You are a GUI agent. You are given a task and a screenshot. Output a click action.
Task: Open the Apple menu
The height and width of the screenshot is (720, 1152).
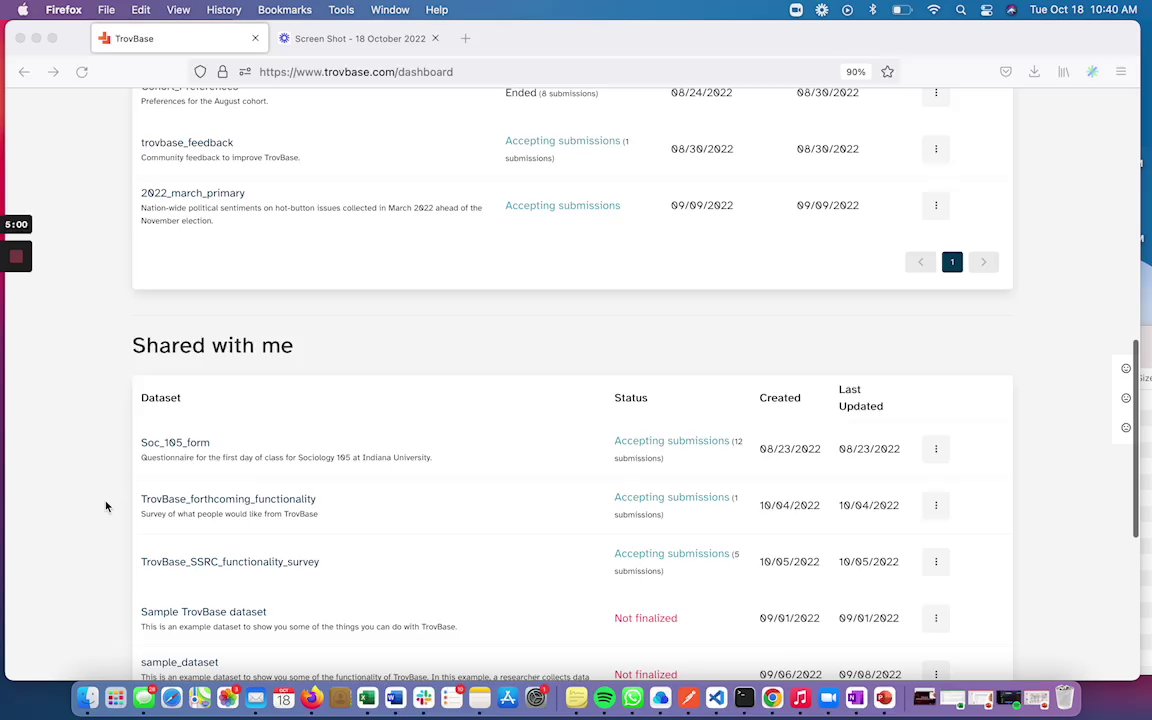coord(23,10)
